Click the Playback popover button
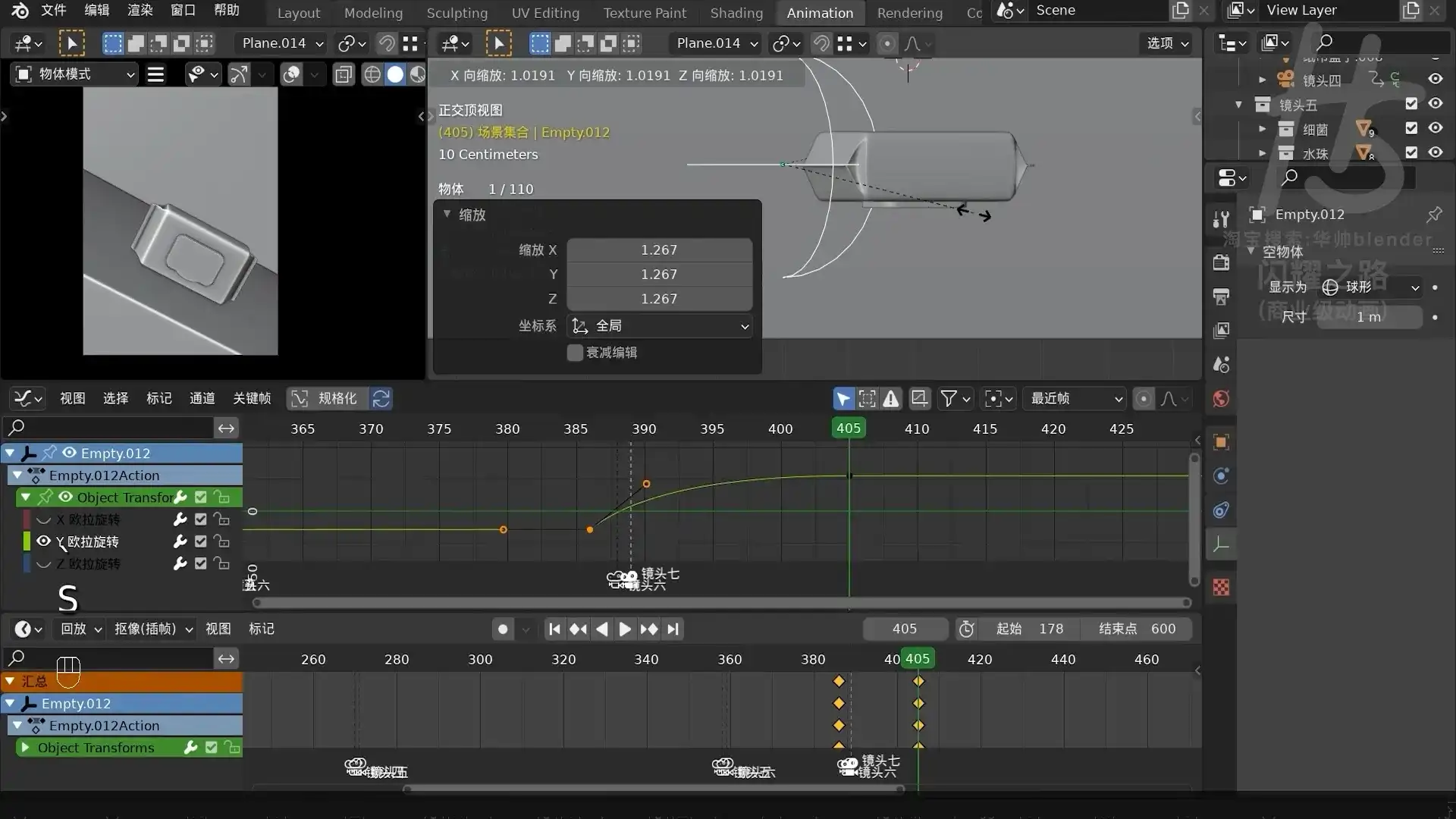Screen dimensions: 1456x819 (x=80, y=629)
